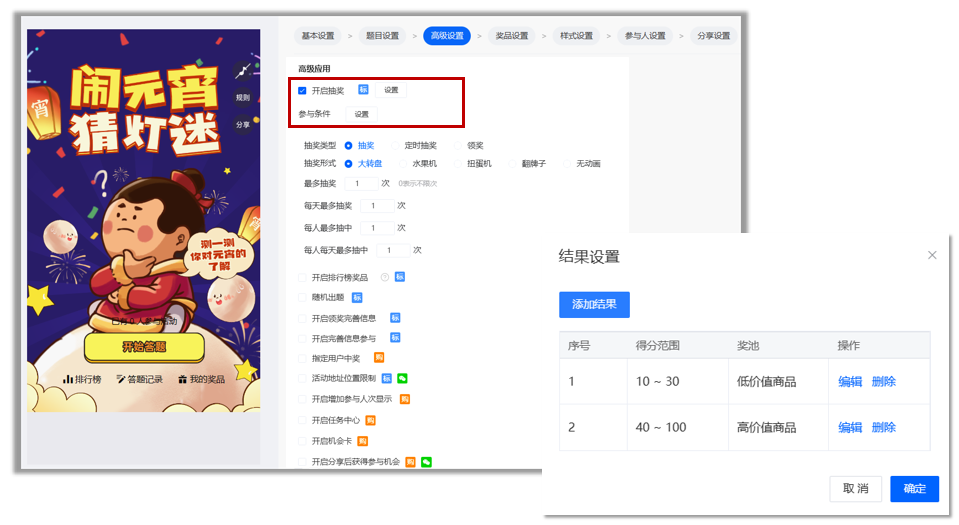Screen dimensions: 959x525
Task: Close the 结果设置 dialog
Action: (932, 255)
